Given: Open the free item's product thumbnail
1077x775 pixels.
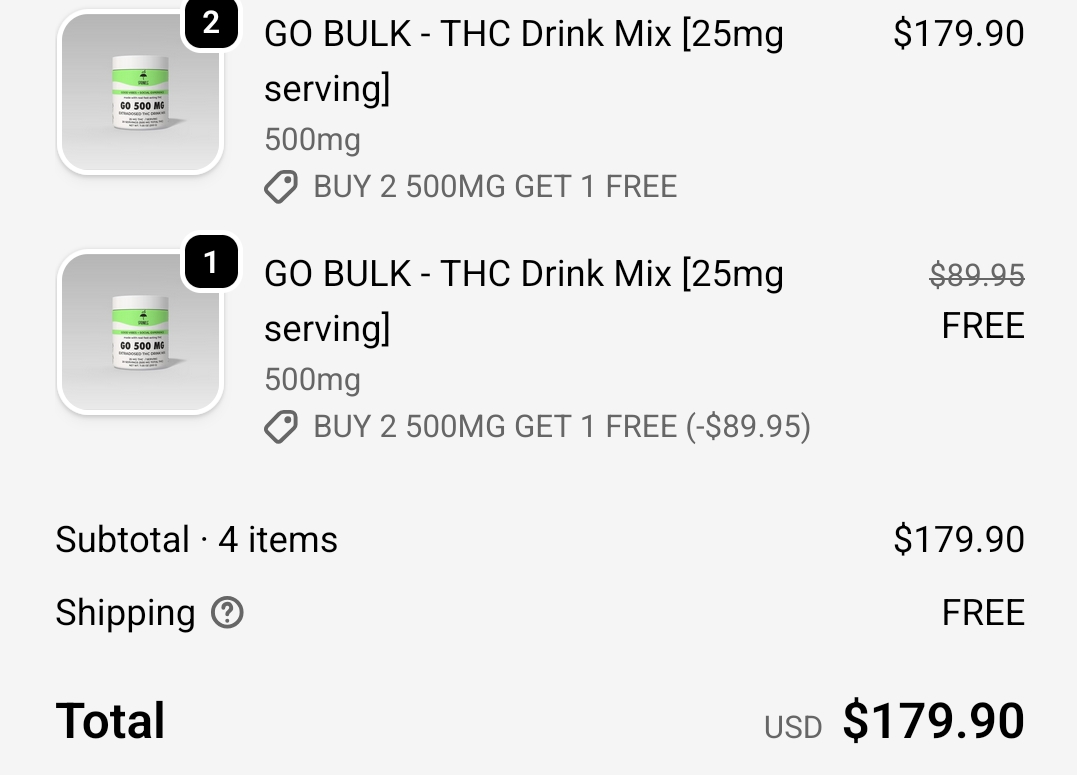Looking at the screenshot, I should (x=140, y=333).
